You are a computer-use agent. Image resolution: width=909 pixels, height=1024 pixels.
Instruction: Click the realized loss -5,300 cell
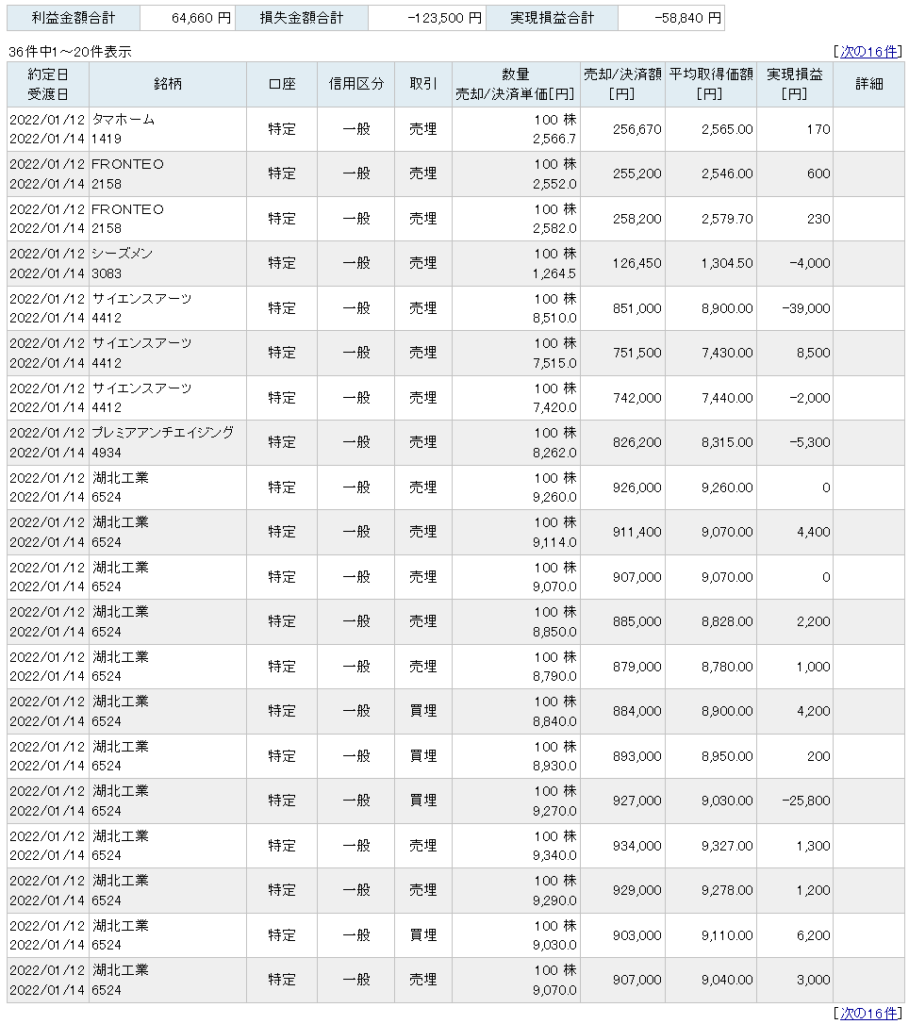[x=795, y=442]
